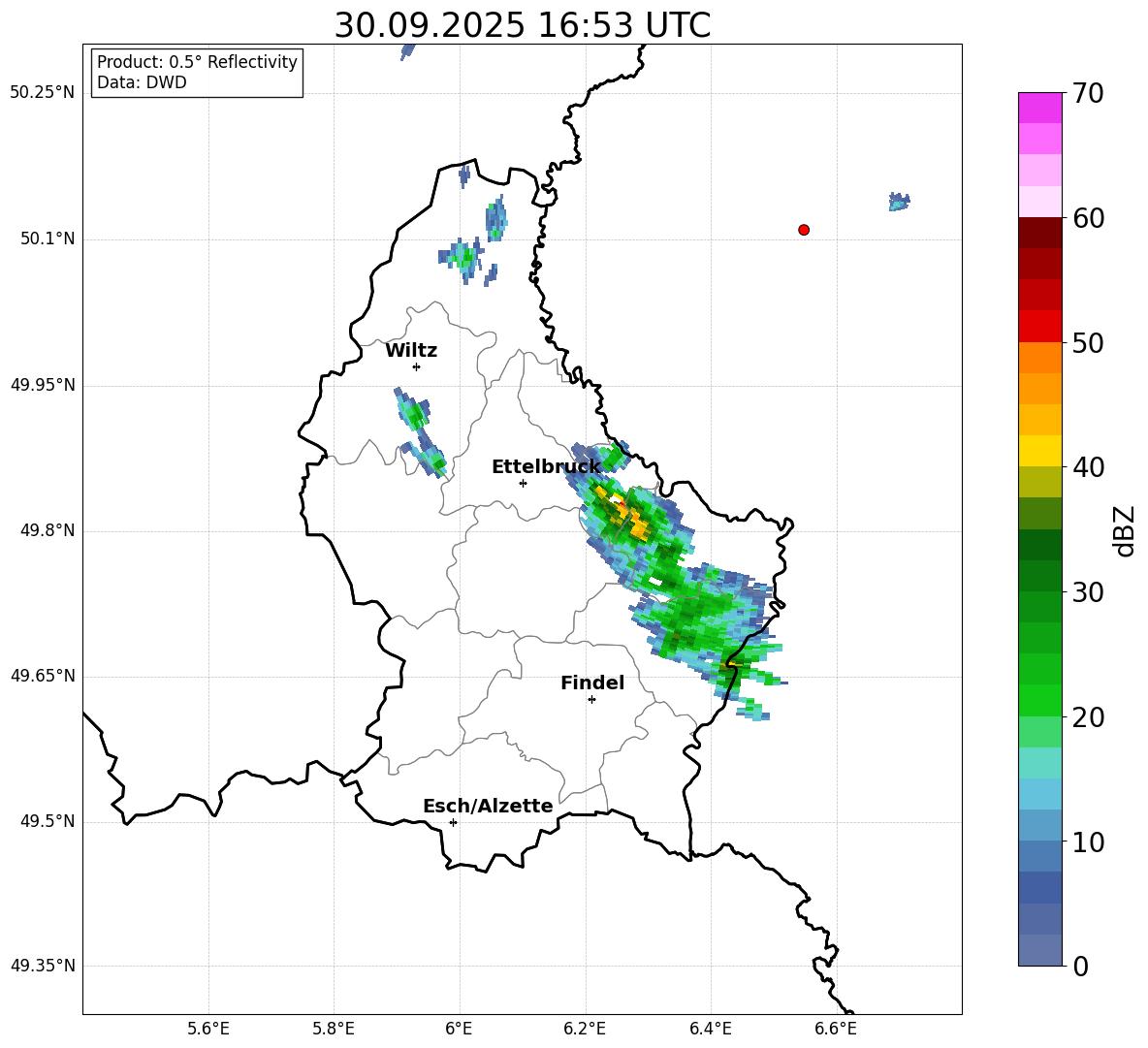
Task: Click the dBZ colorbar axis label
Action: click(1124, 530)
